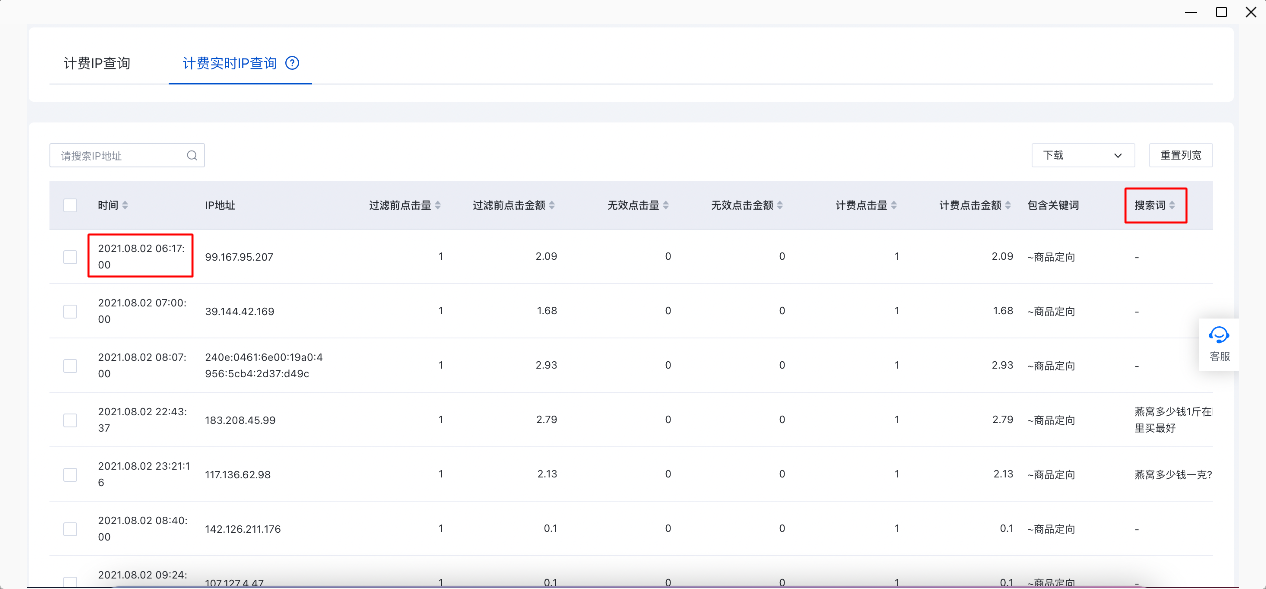
Task: Sort by 时间 column sort icon
Action: (125, 205)
